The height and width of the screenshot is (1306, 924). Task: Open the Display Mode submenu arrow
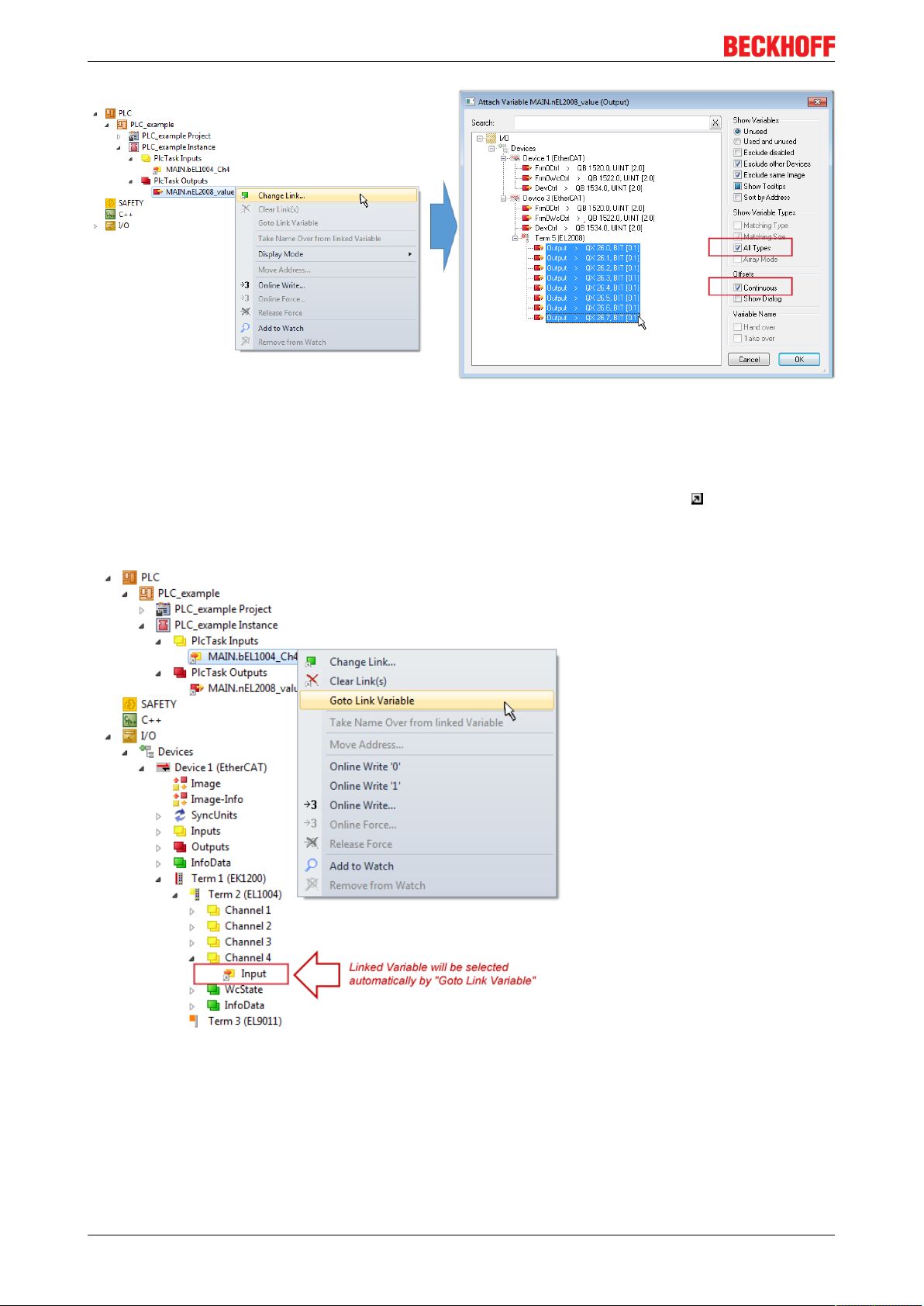[x=410, y=254]
